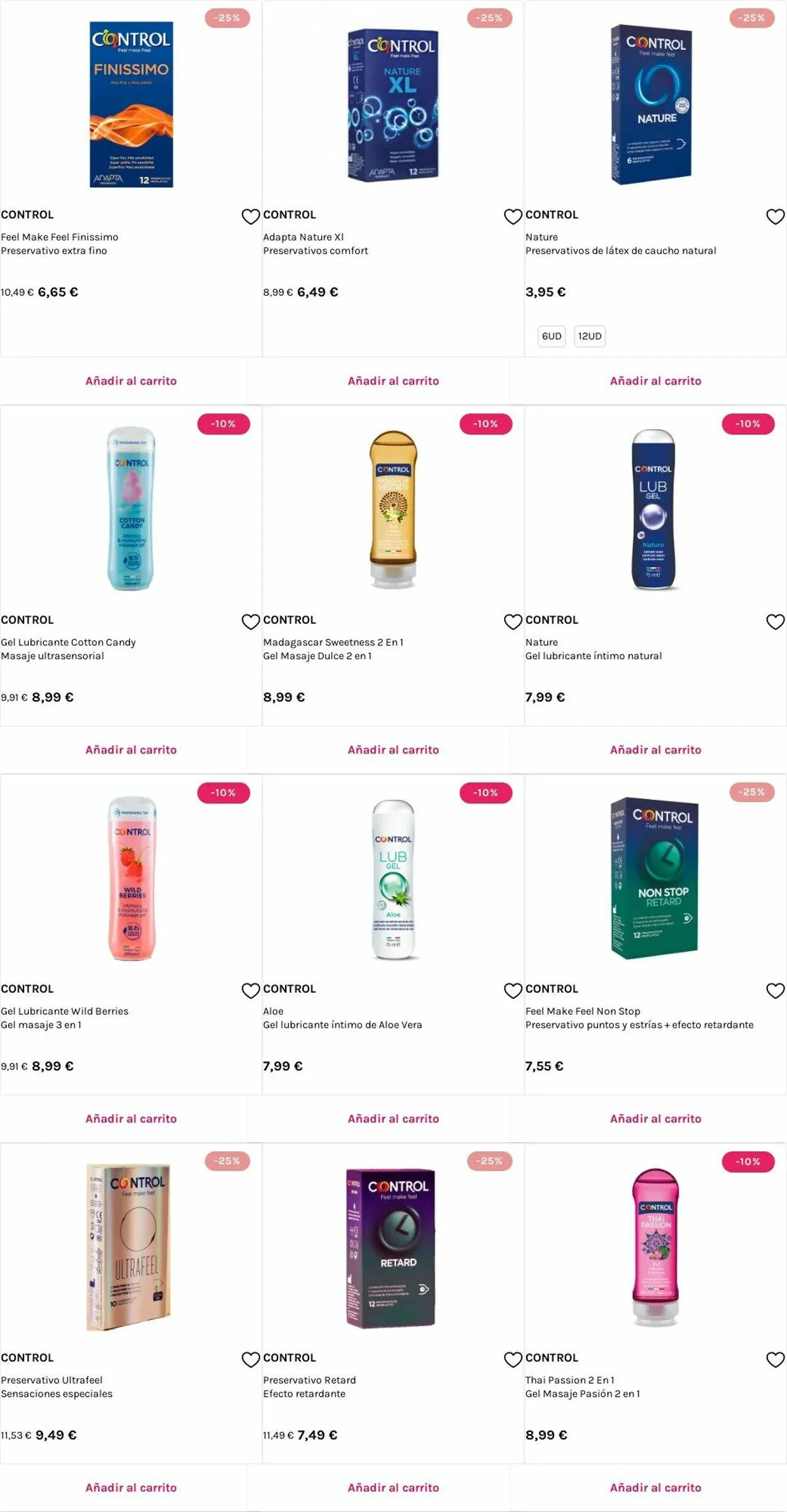
Task: Save Aloe lubricant gel to favorites
Action: point(512,991)
